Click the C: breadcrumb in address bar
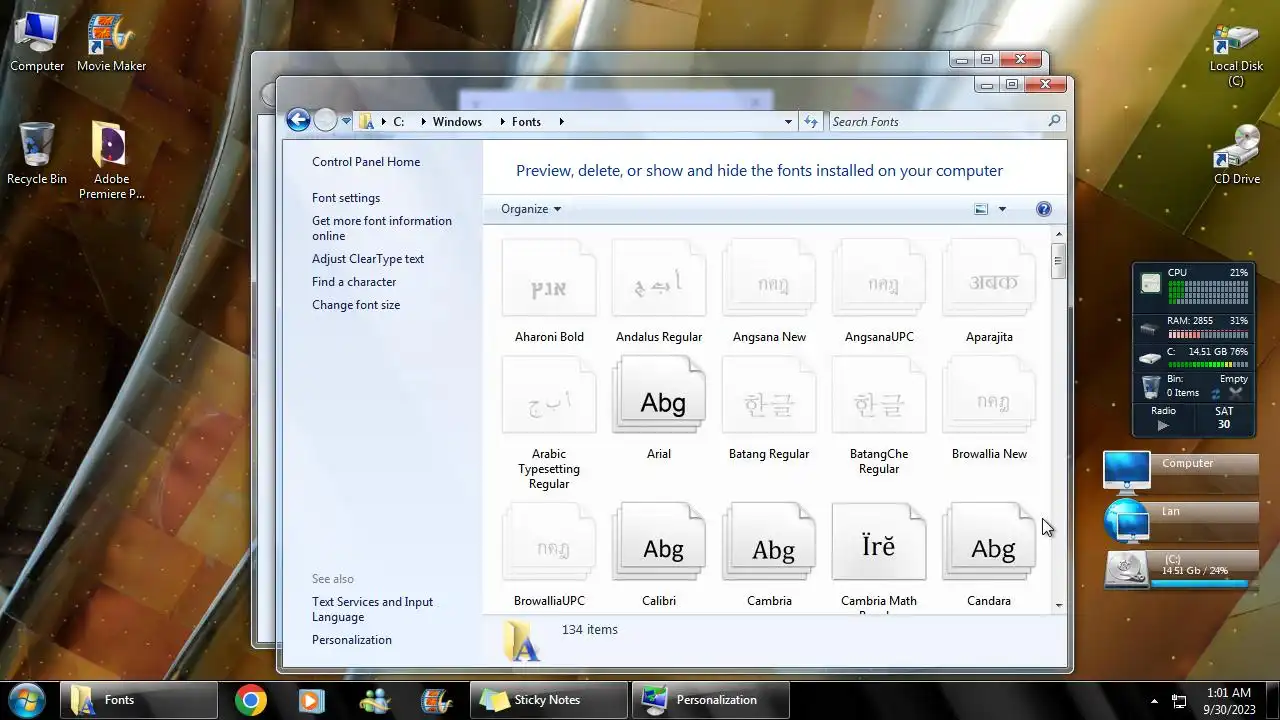This screenshot has width=1280, height=720. coord(398,122)
